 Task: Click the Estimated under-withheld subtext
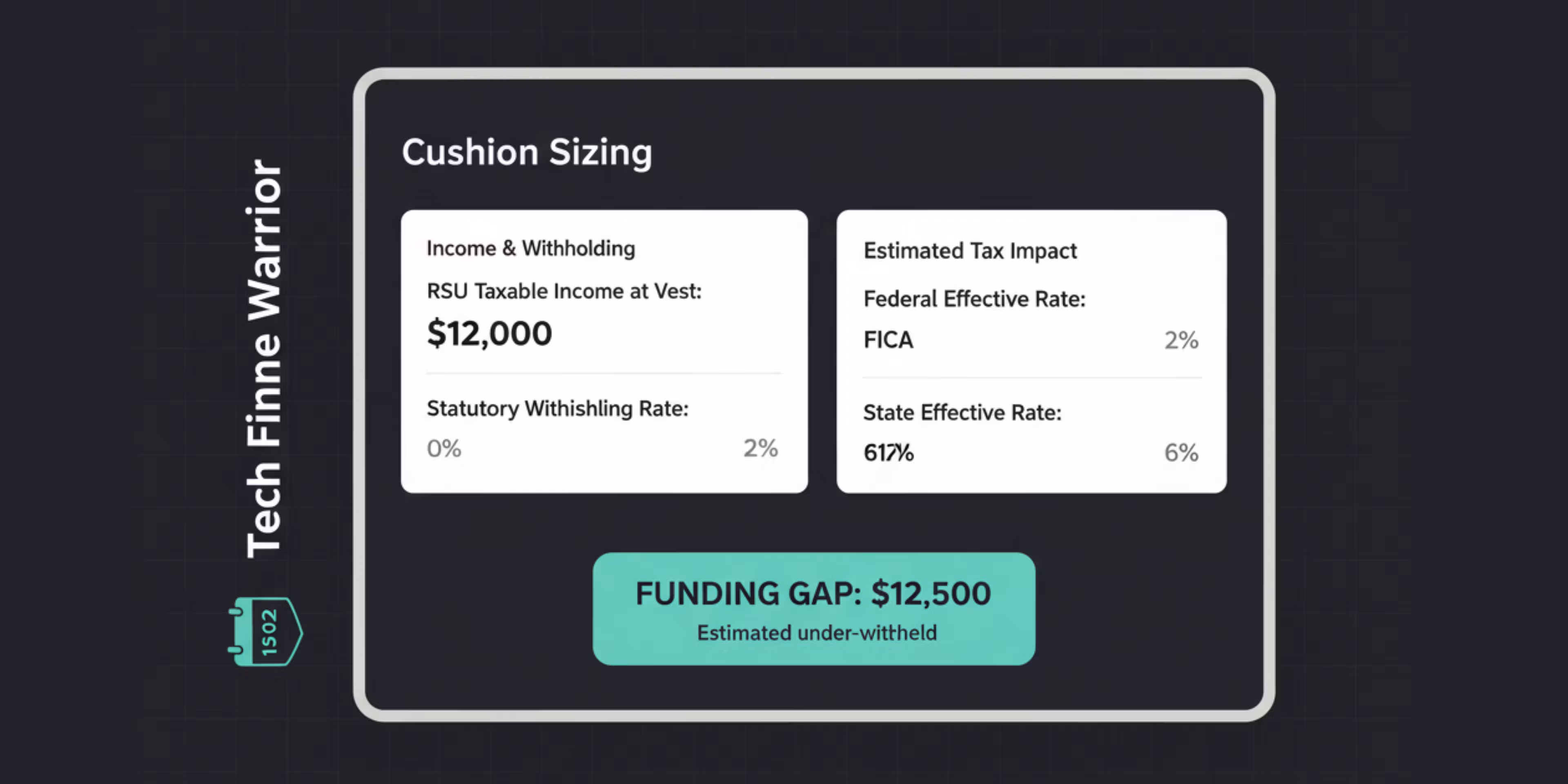click(x=816, y=633)
